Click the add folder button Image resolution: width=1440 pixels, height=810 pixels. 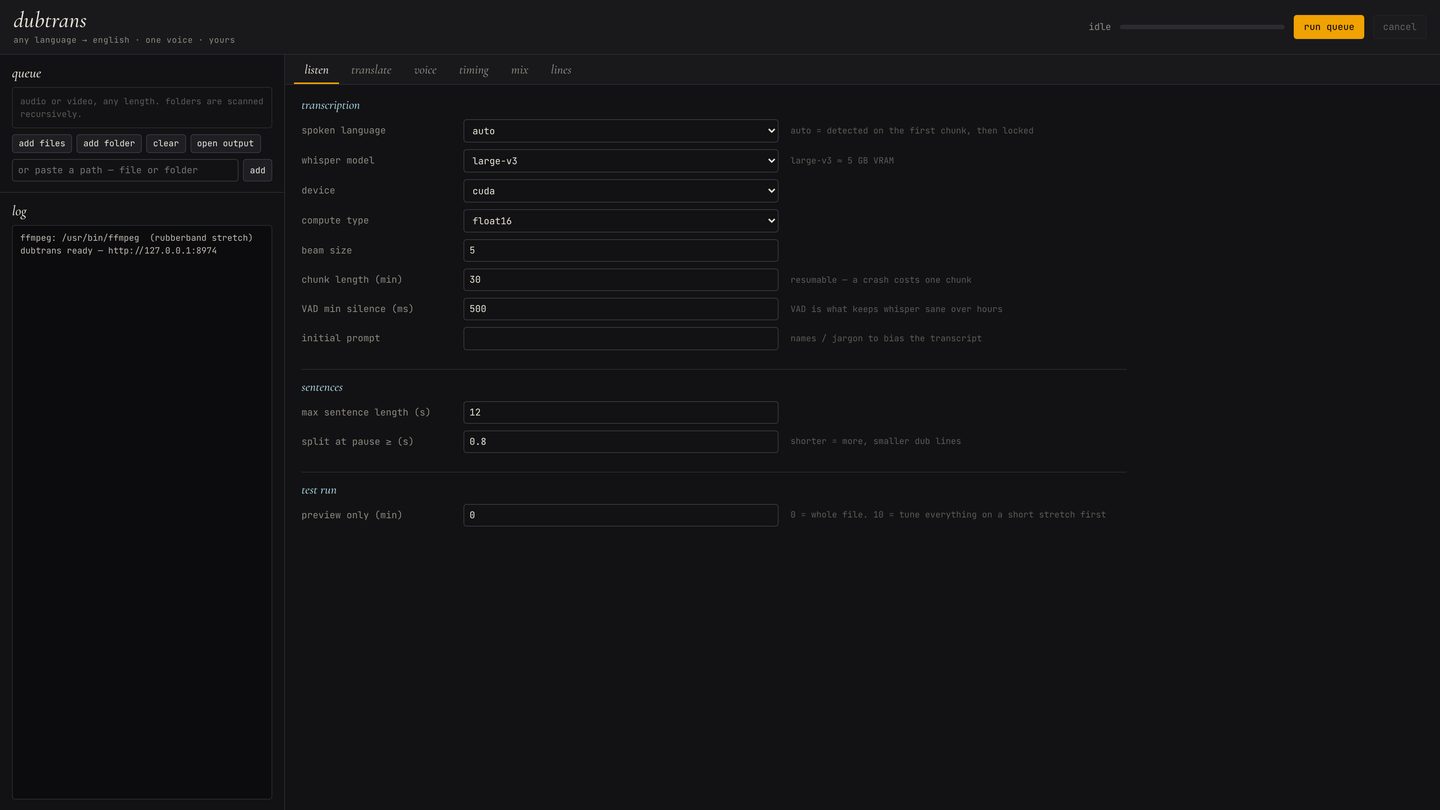click(x=109, y=144)
